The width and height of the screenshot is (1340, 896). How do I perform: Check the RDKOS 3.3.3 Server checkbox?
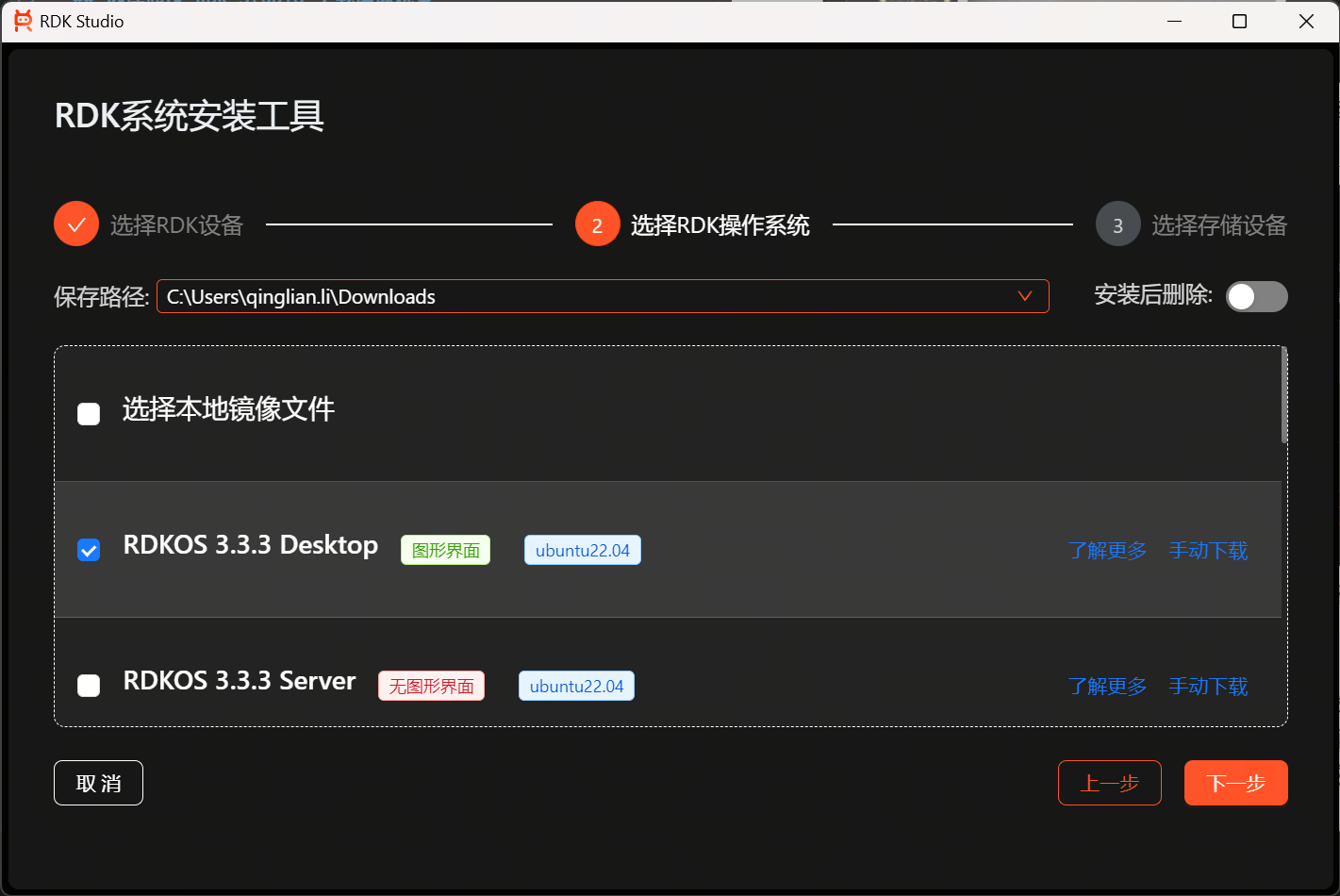[x=88, y=686]
